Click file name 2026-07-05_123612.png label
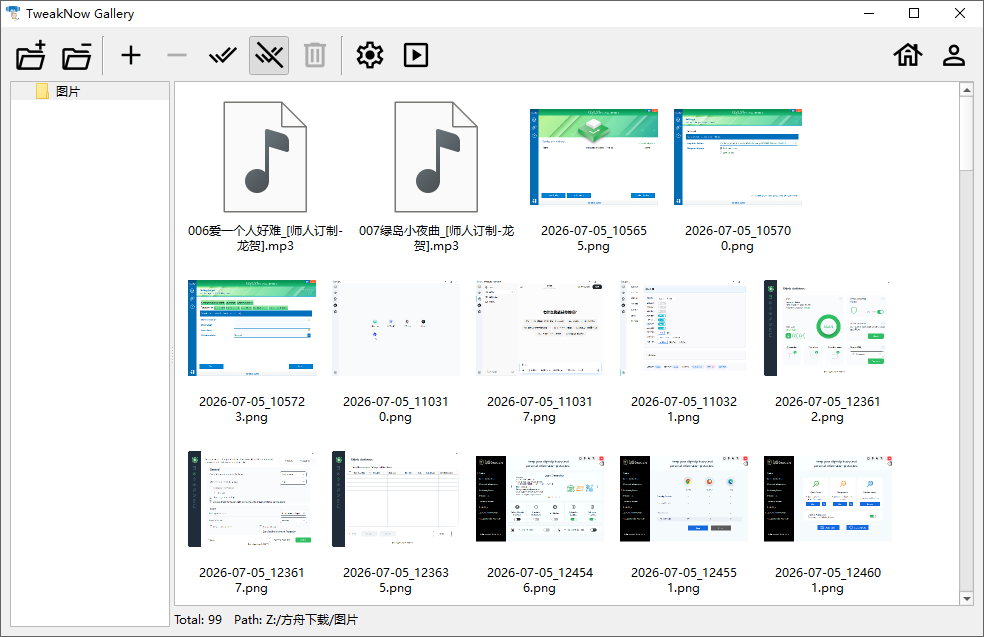The width and height of the screenshot is (984, 637). coord(828,409)
